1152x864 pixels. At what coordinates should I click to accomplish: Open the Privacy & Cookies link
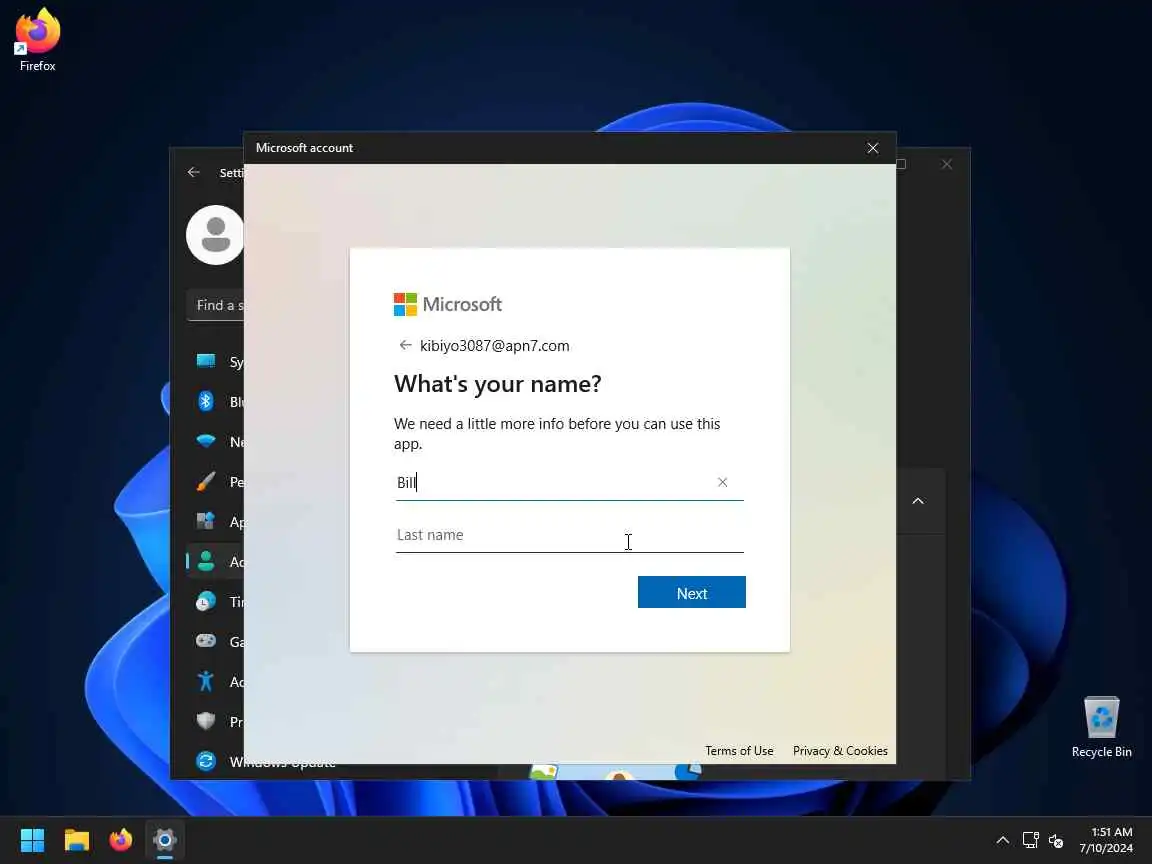[x=840, y=751]
